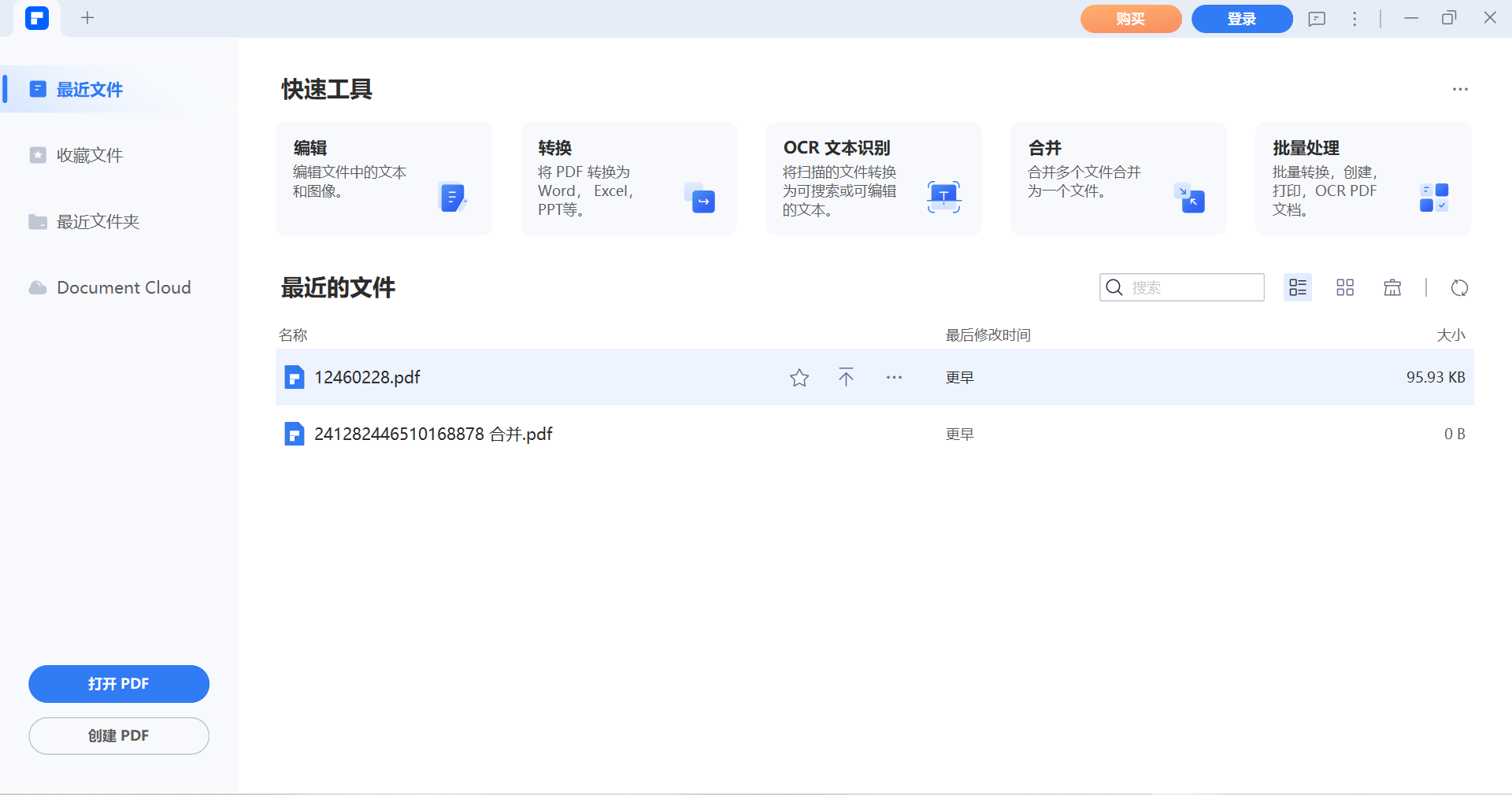Open the 合并.pdf file in list
Image resolution: width=1512 pixels, height=795 pixels.
click(x=433, y=434)
